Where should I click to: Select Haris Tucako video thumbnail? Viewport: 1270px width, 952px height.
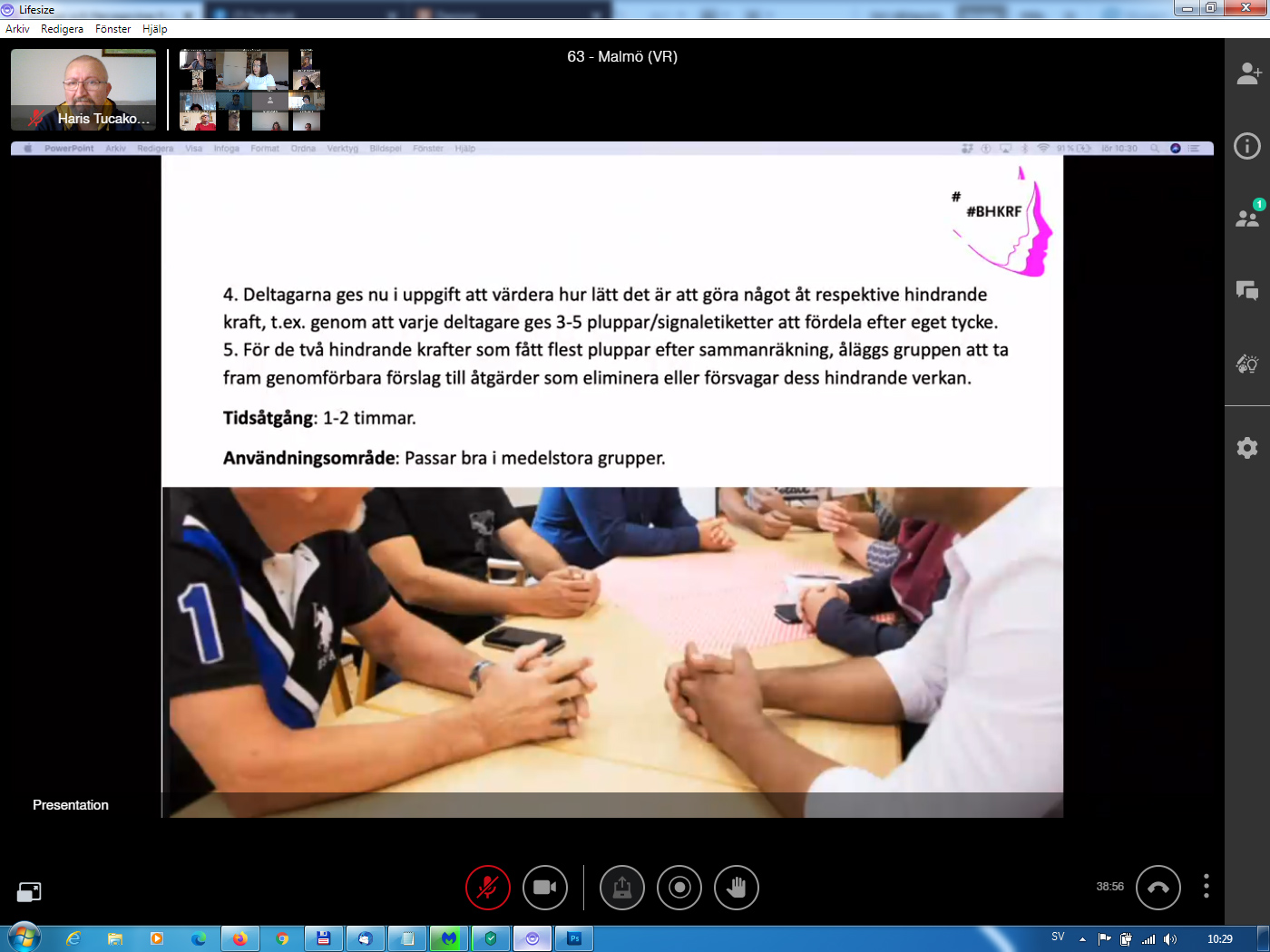[x=83, y=90]
